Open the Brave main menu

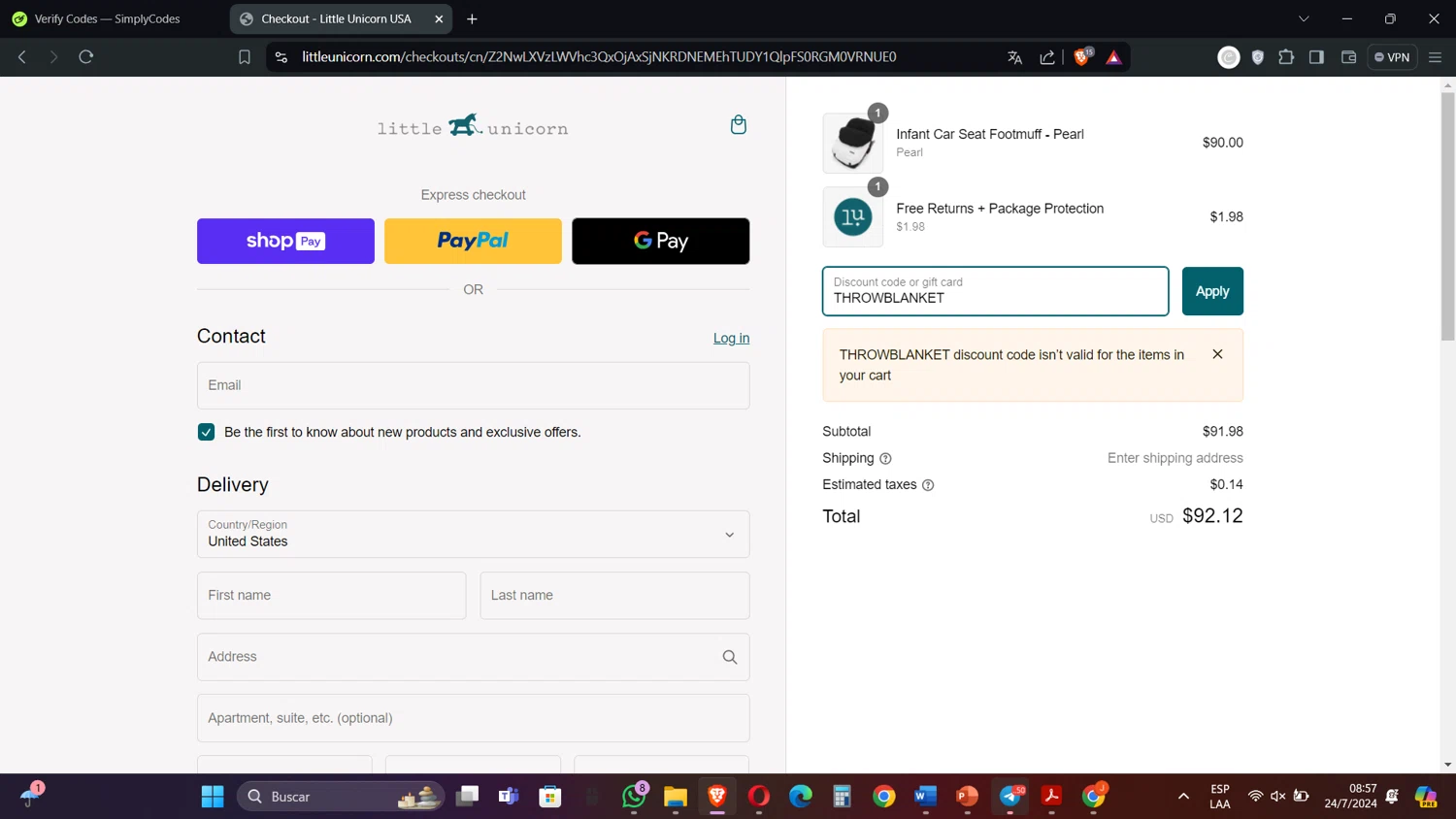(x=1435, y=57)
